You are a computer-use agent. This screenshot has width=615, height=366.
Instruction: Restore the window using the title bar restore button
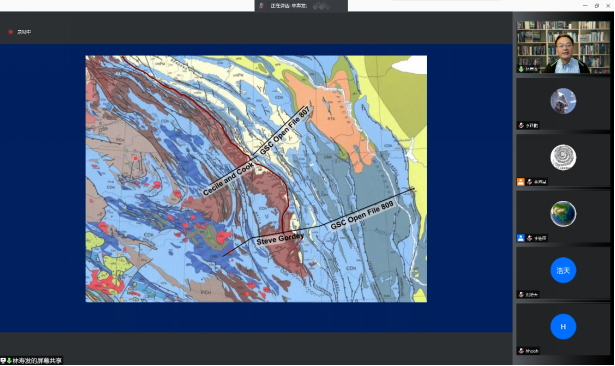click(596, 5)
